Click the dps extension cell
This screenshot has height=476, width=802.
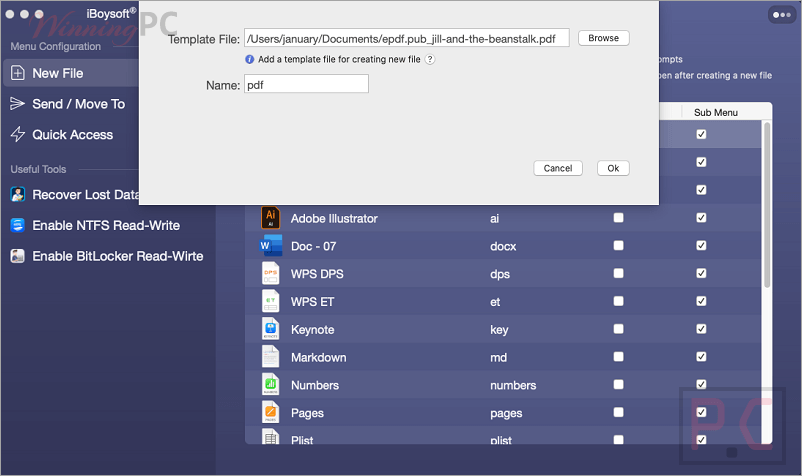(500, 274)
